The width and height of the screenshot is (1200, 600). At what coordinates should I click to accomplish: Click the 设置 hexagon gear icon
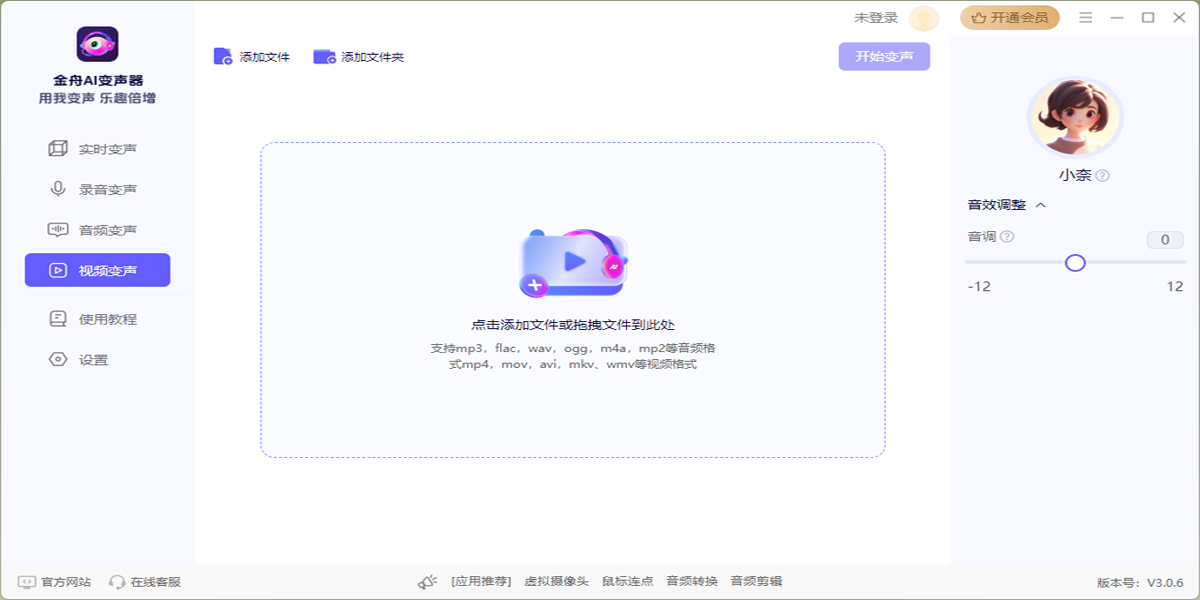click(58, 359)
